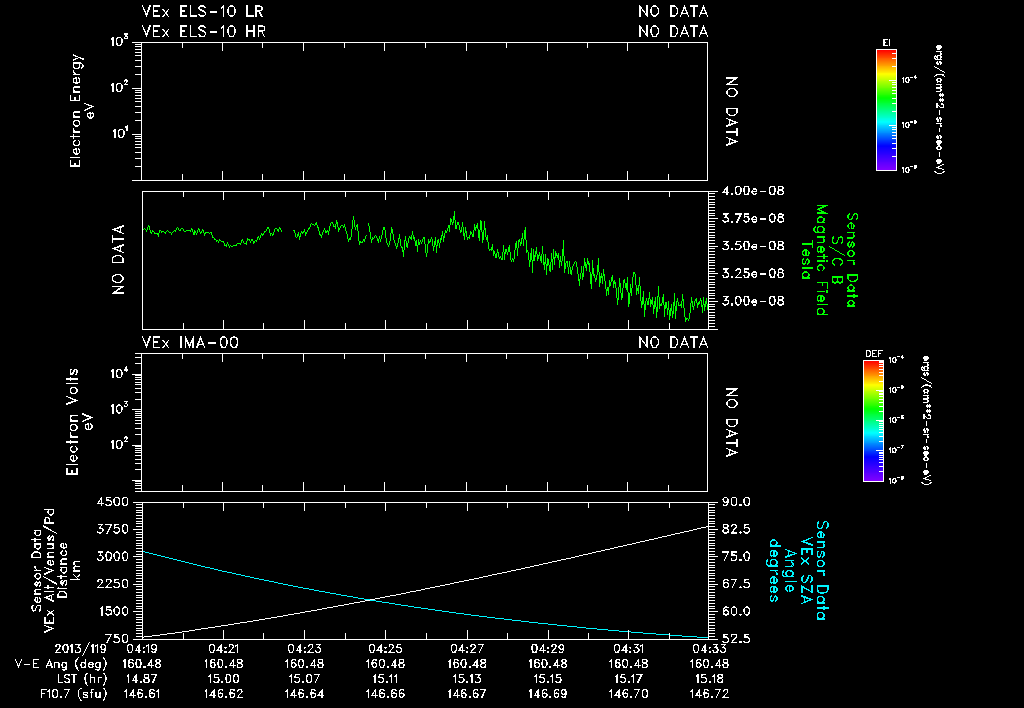The height and width of the screenshot is (708, 1024).
Task: Click the EI color scale bar
Action: click(x=886, y=110)
